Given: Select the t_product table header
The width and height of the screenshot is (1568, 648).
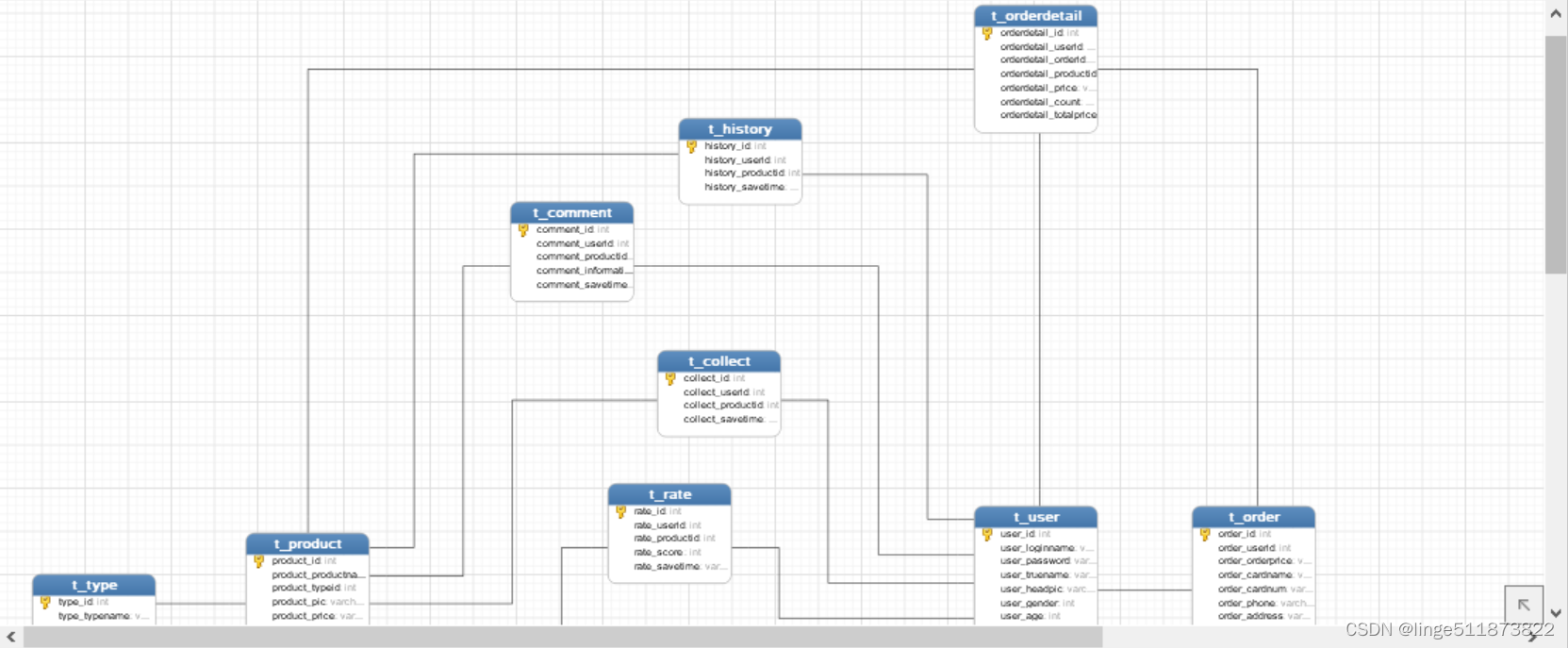Looking at the screenshot, I should (307, 544).
